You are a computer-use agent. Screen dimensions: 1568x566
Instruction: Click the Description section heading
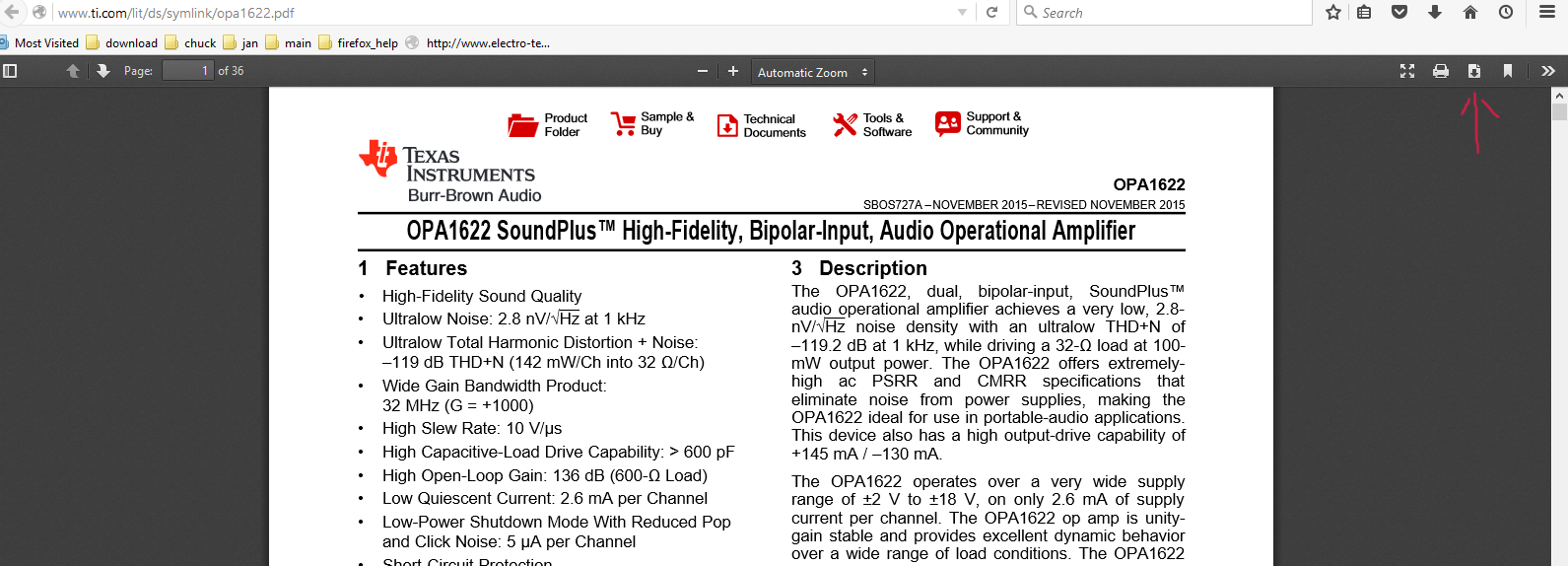click(859, 268)
